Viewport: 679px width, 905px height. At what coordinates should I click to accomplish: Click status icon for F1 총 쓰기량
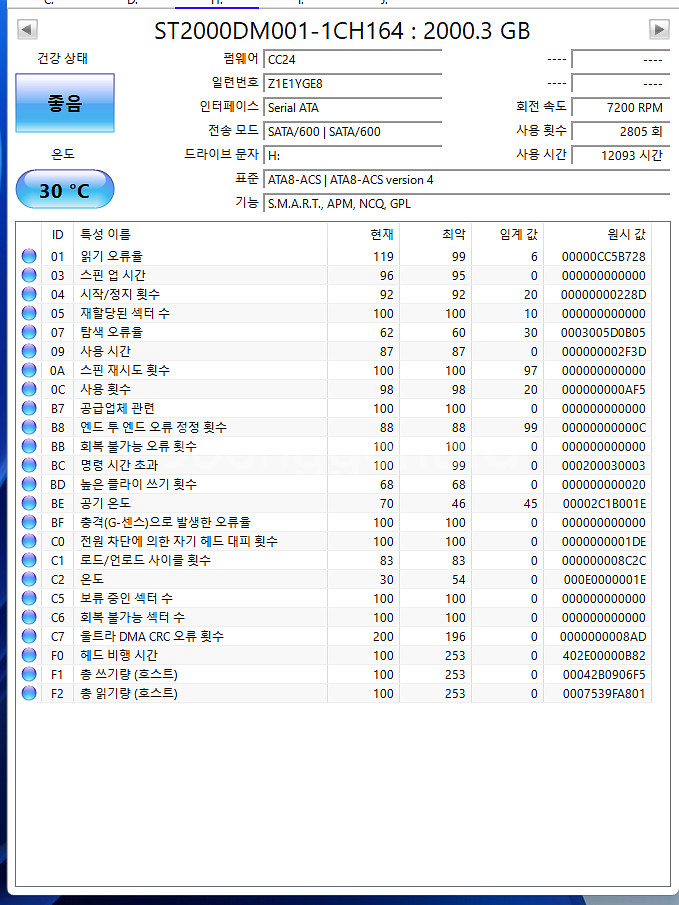click(29, 675)
